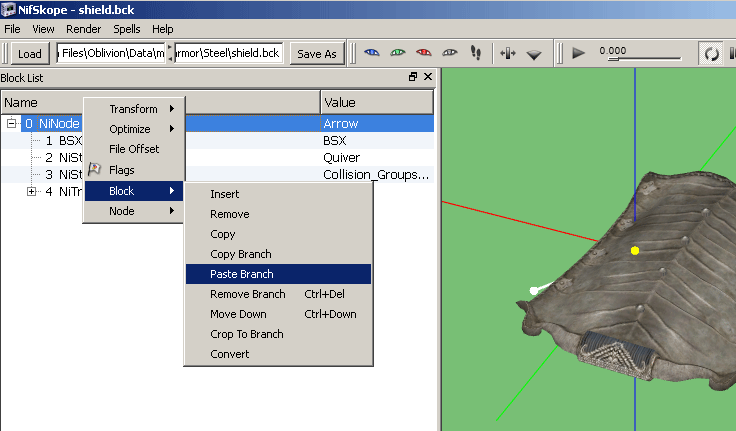The height and width of the screenshot is (431, 736).
Task: Choose Insert from Block submenu
Action: pos(278,194)
